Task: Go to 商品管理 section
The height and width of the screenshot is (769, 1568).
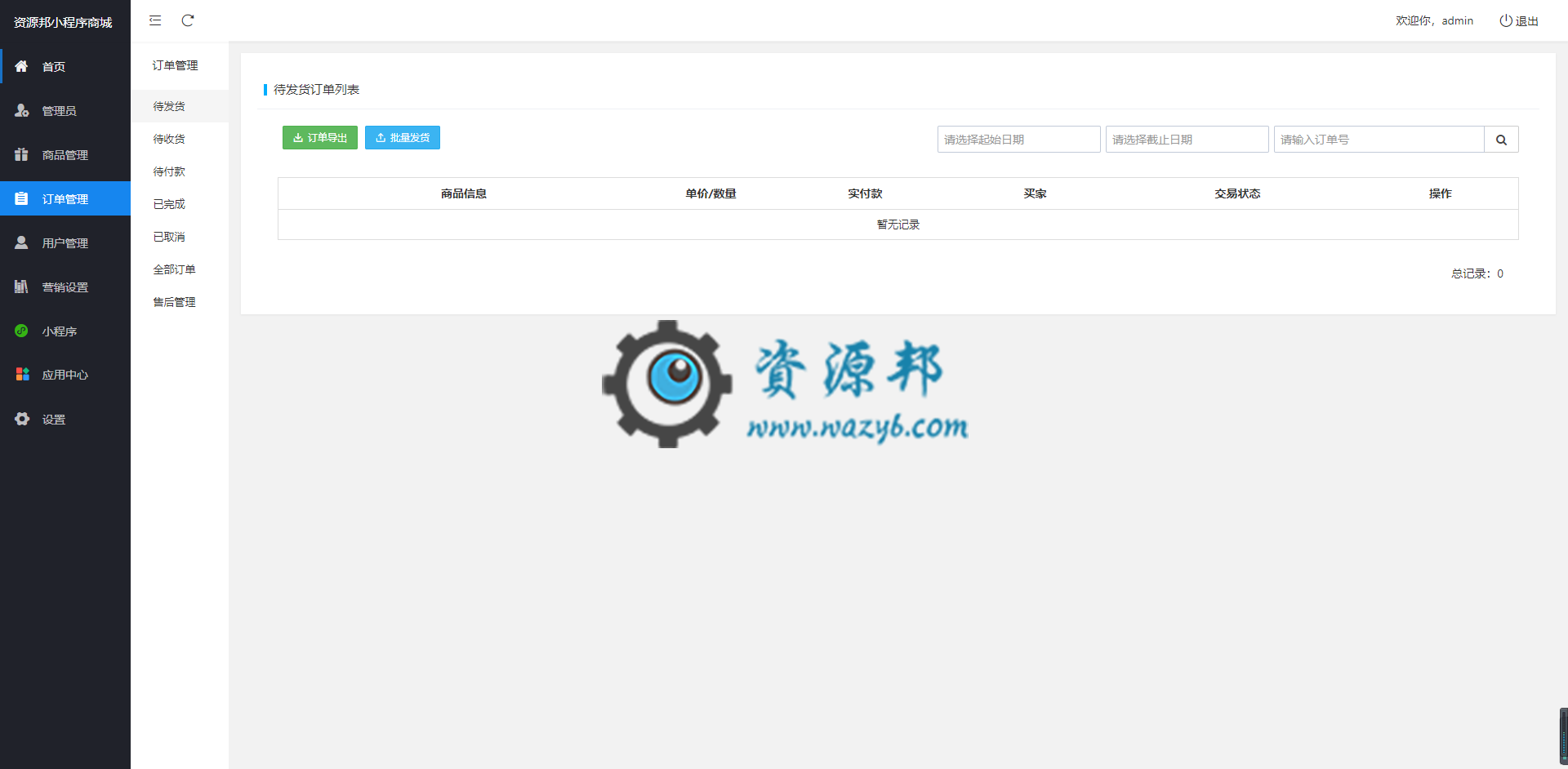Action: (65, 154)
